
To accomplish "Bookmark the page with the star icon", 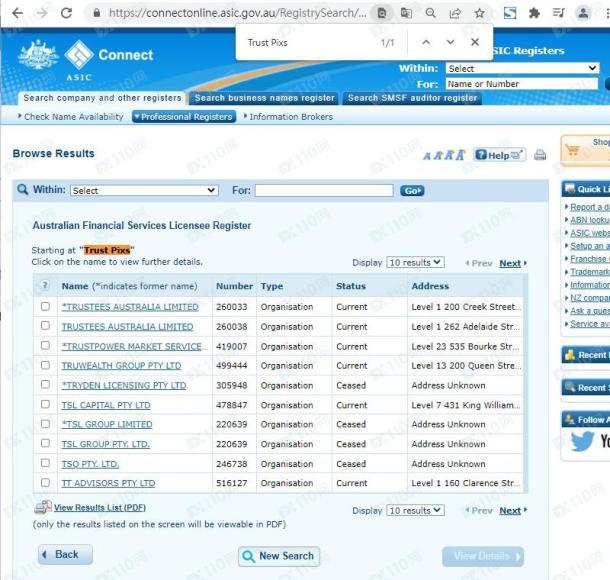I will tap(479, 13).
